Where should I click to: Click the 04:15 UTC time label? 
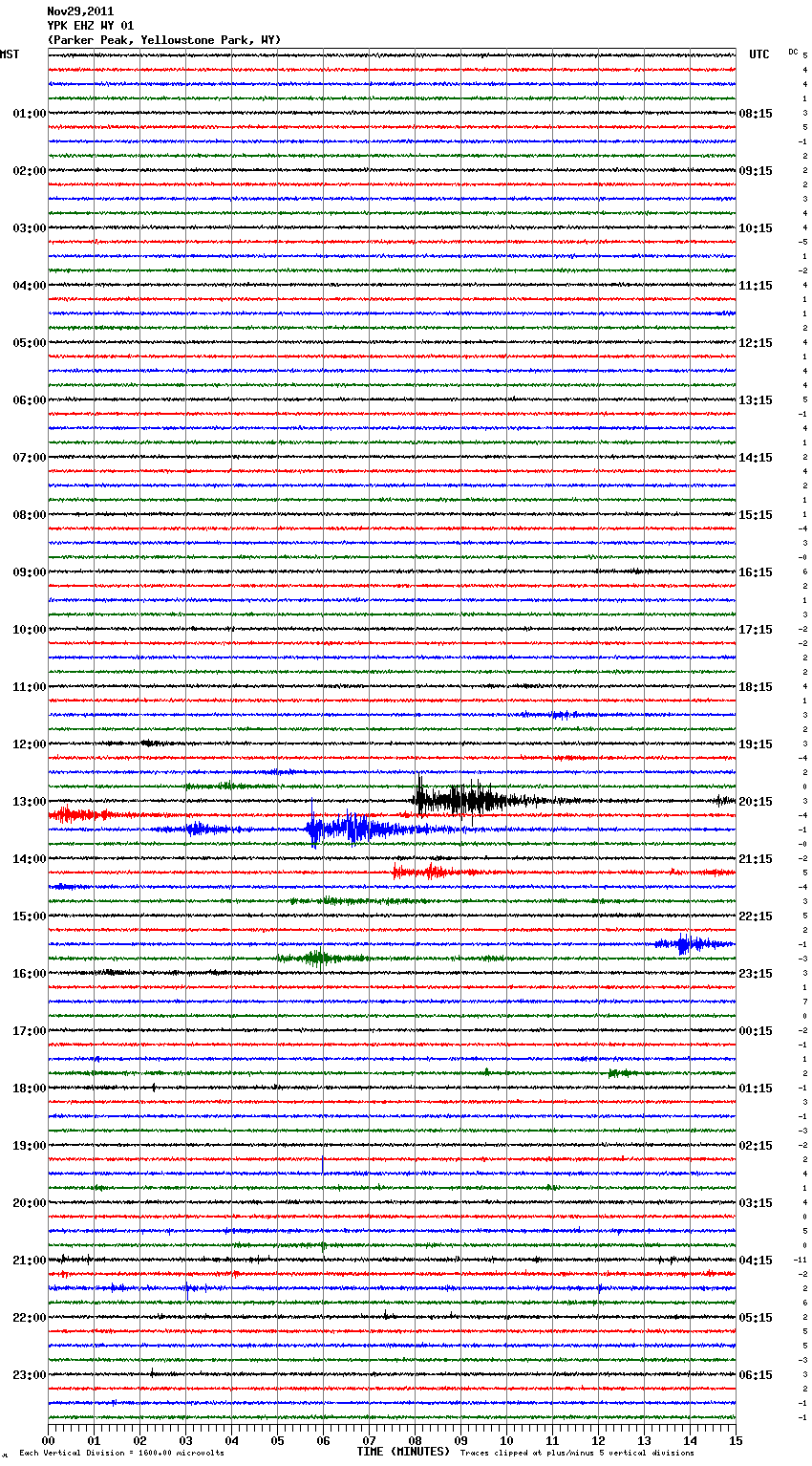pos(756,1261)
